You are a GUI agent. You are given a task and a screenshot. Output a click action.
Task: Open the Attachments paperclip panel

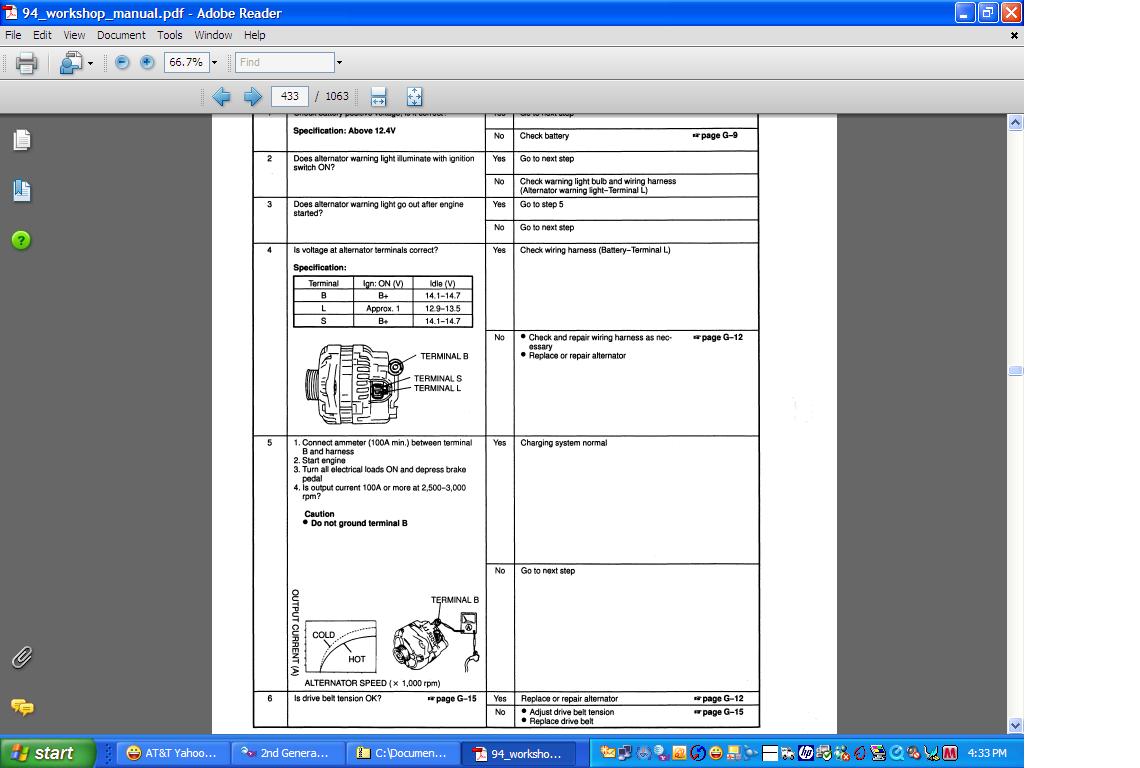tap(22, 657)
